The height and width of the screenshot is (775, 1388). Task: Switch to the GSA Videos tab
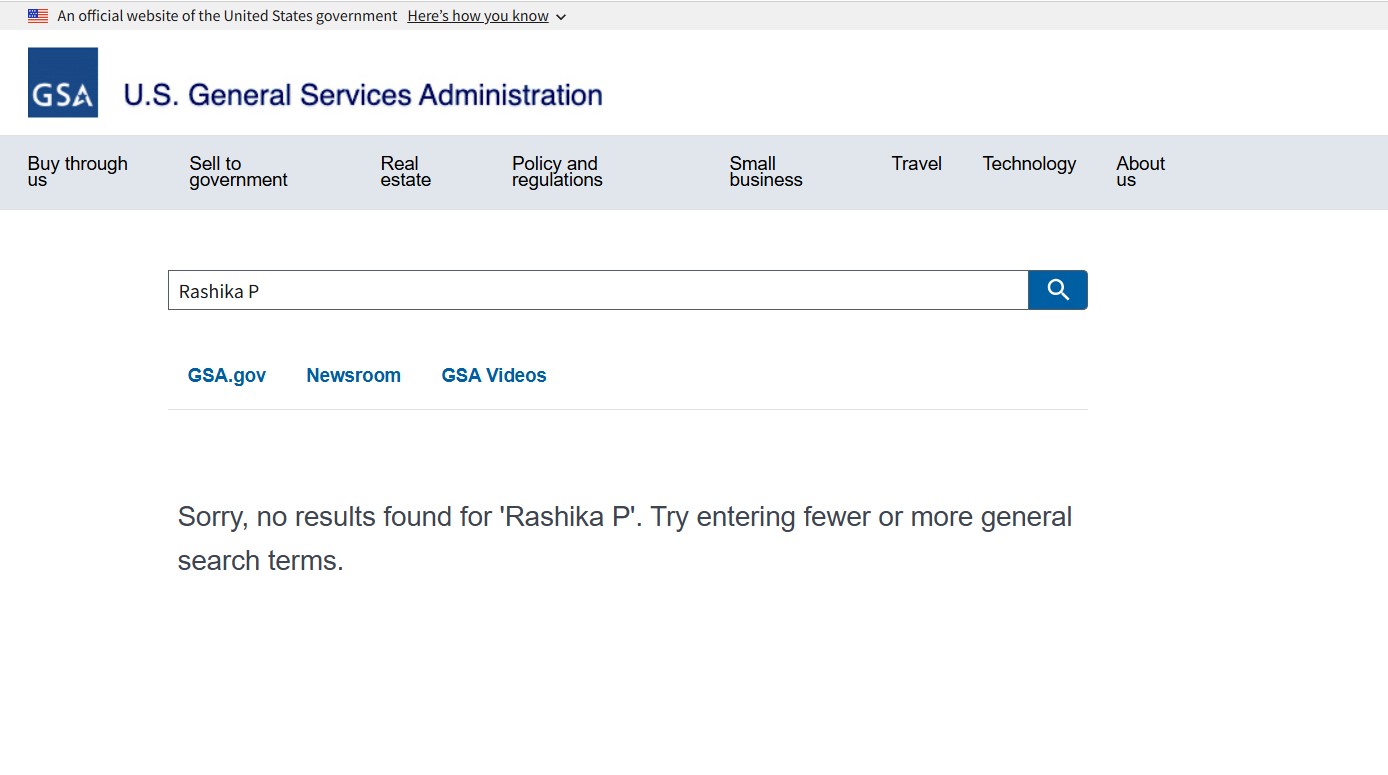click(494, 376)
